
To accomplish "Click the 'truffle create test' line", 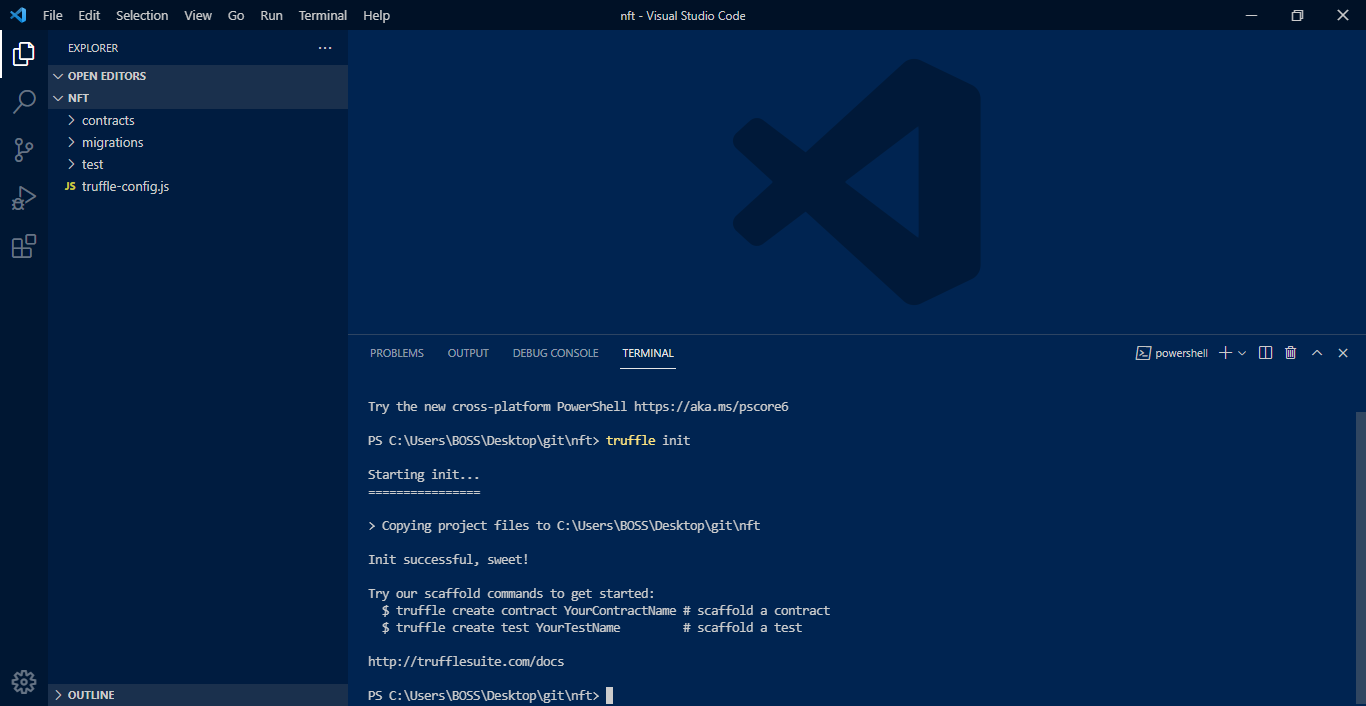I will click(592, 628).
